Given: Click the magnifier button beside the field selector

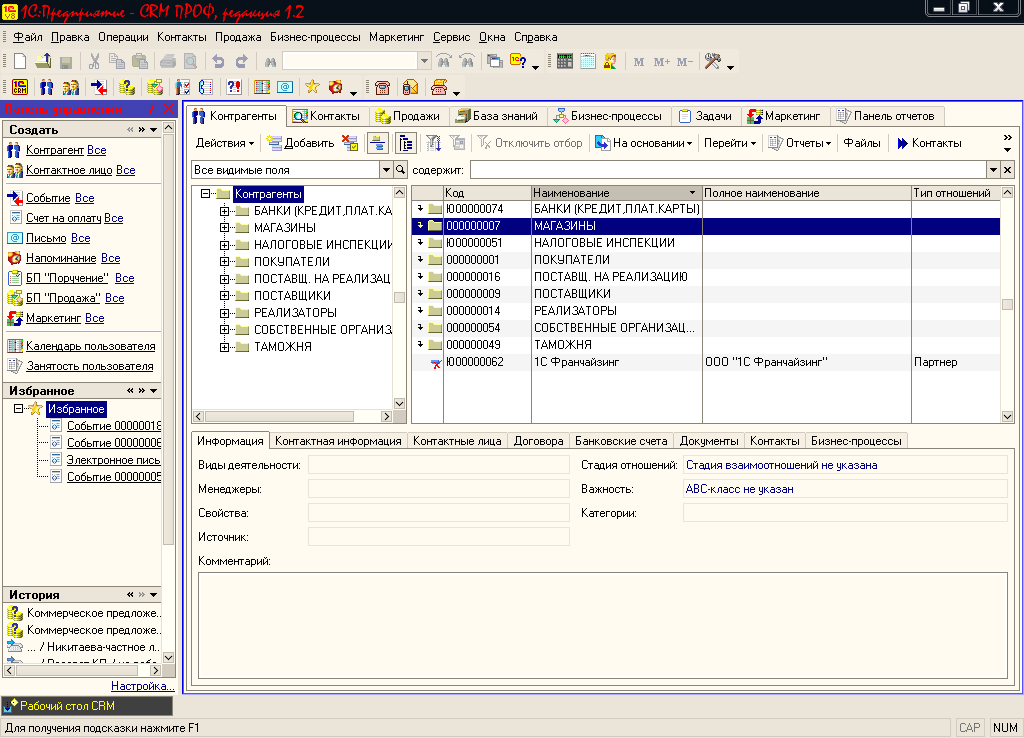Looking at the screenshot, I should 401,170.
